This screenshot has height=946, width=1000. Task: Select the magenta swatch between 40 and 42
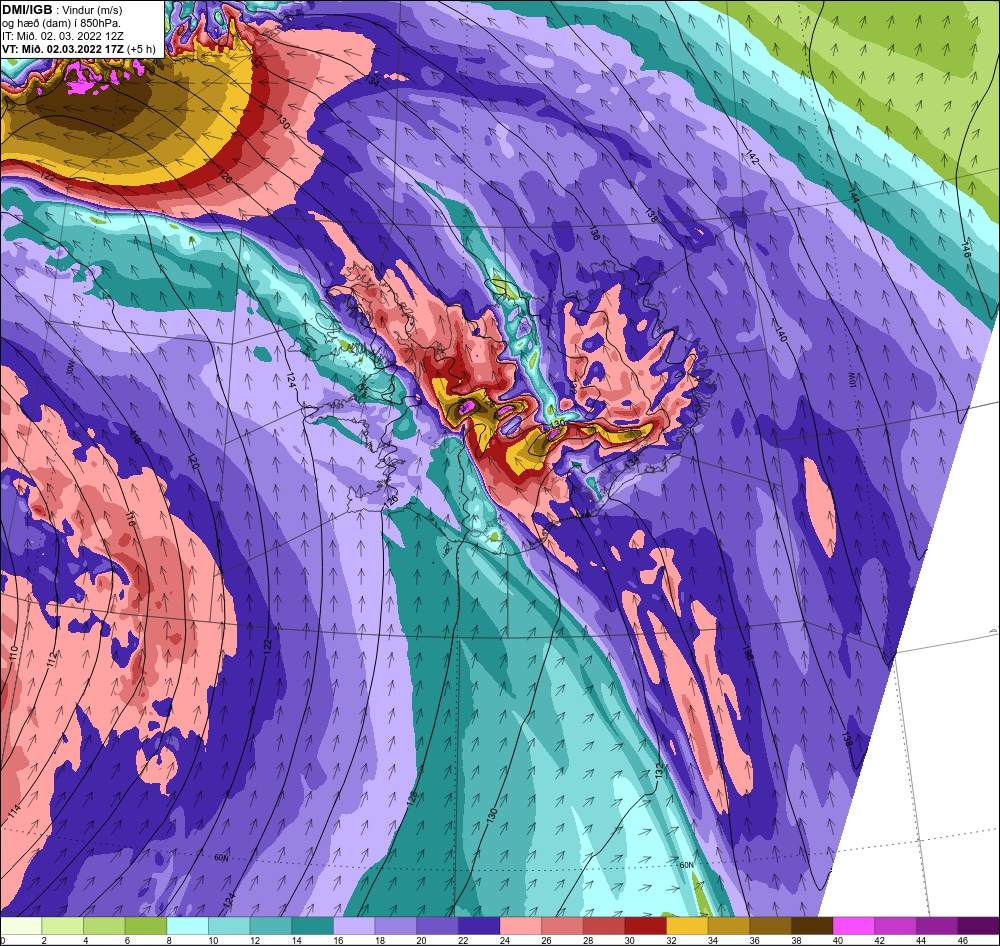[x=854, y=926]
